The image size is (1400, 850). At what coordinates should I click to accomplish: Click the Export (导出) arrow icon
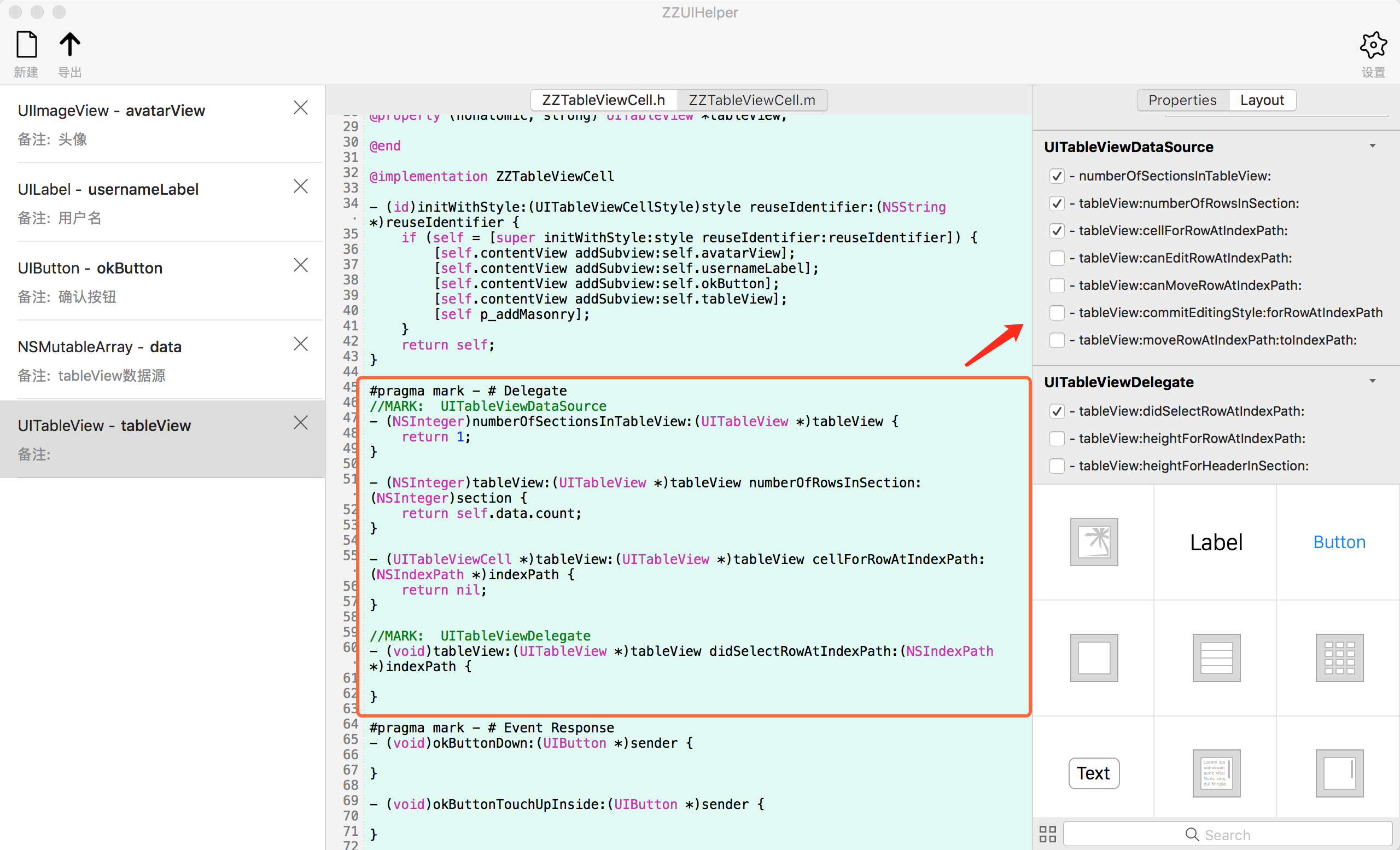tap(70, 45)
